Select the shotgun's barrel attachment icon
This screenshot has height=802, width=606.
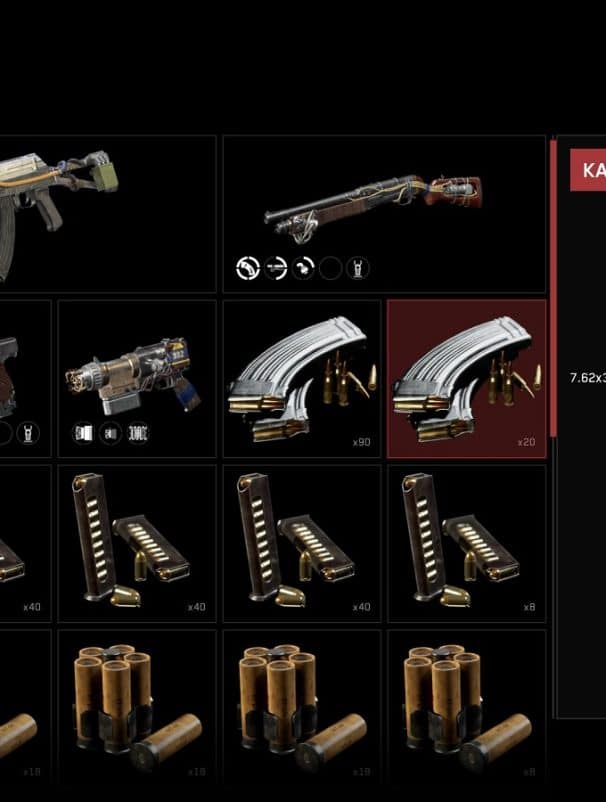(x=276, y=268)
